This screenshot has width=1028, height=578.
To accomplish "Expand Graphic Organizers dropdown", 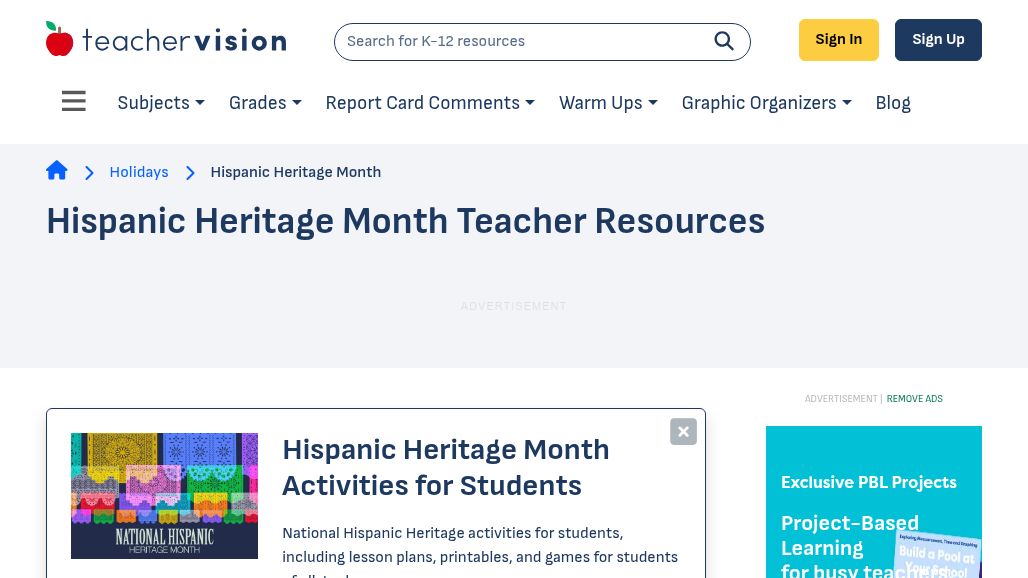I will [x=766, y=103].
